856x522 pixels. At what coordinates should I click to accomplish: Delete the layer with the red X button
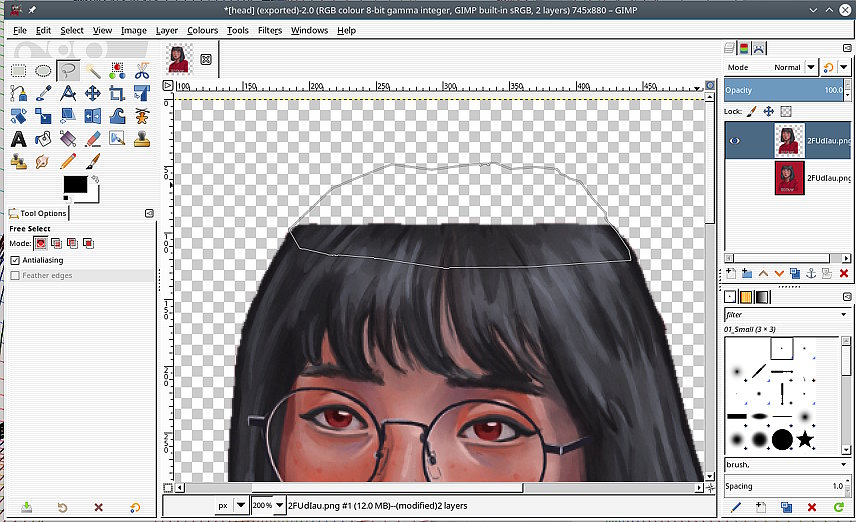click(x=844, y=273)
